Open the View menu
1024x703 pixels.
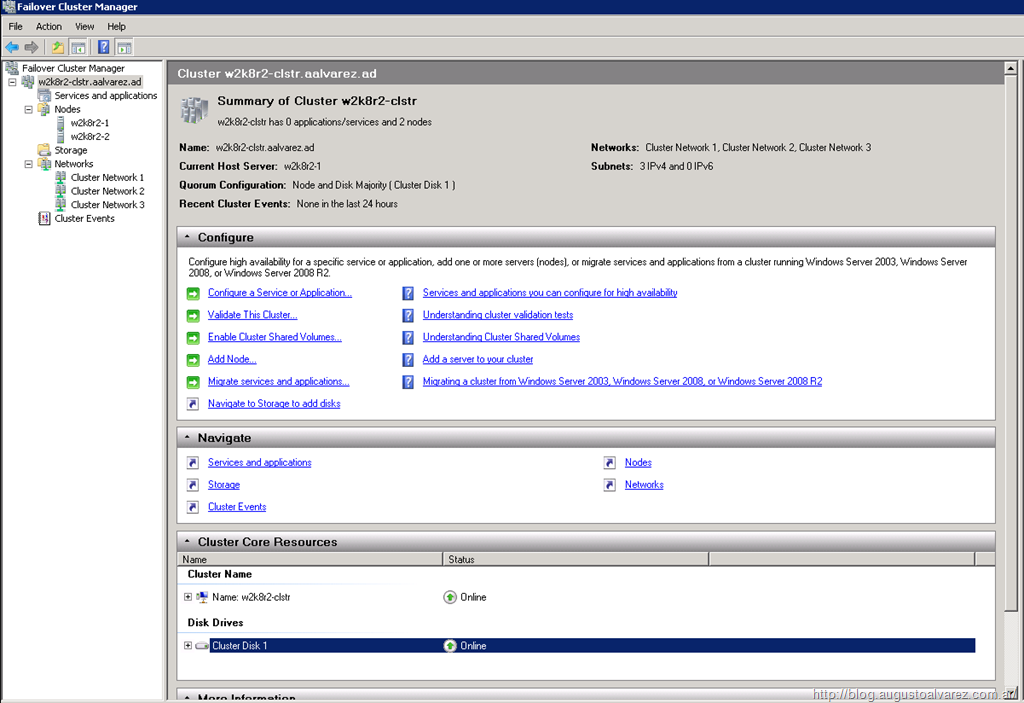[85, 26]
